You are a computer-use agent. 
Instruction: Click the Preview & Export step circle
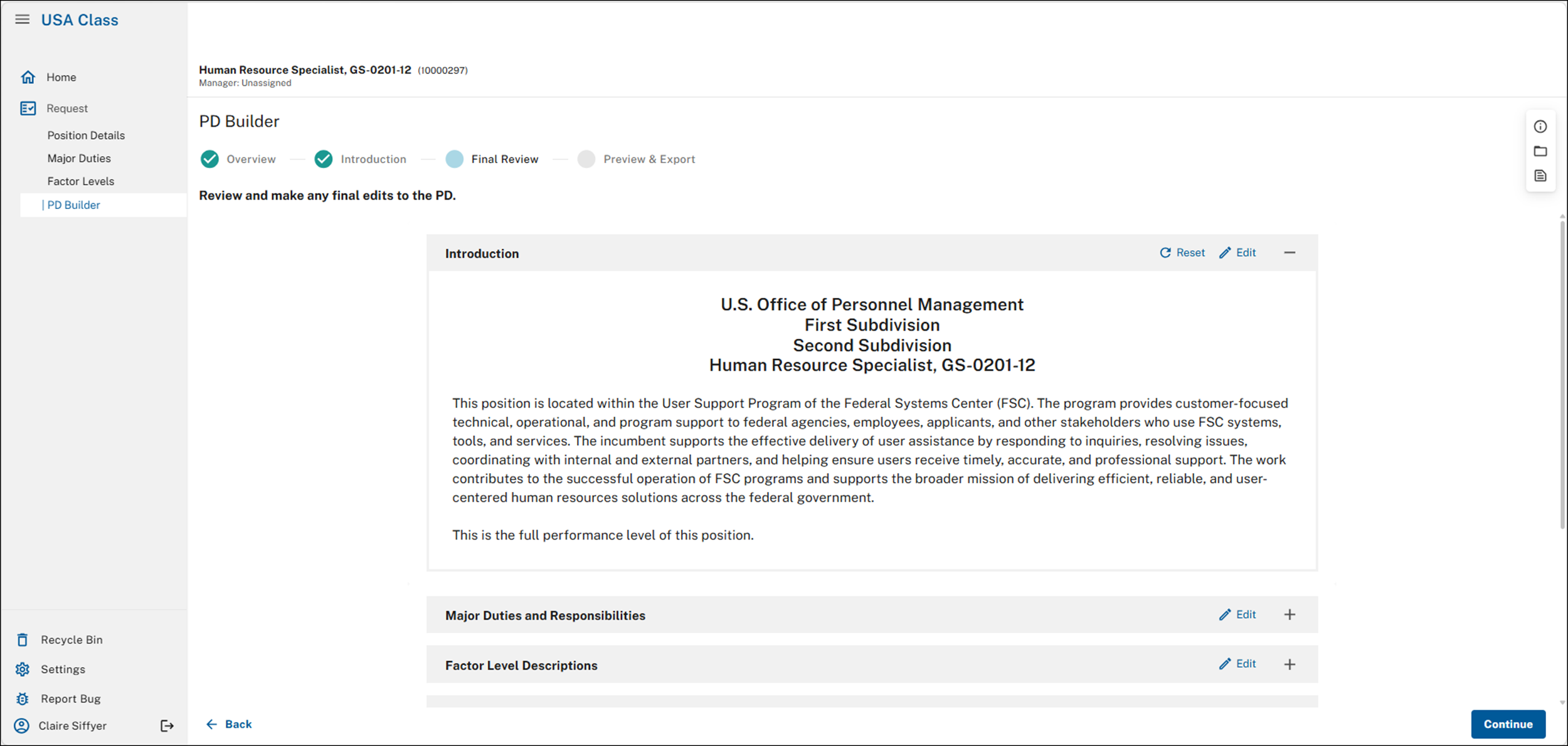coord(586,159)
